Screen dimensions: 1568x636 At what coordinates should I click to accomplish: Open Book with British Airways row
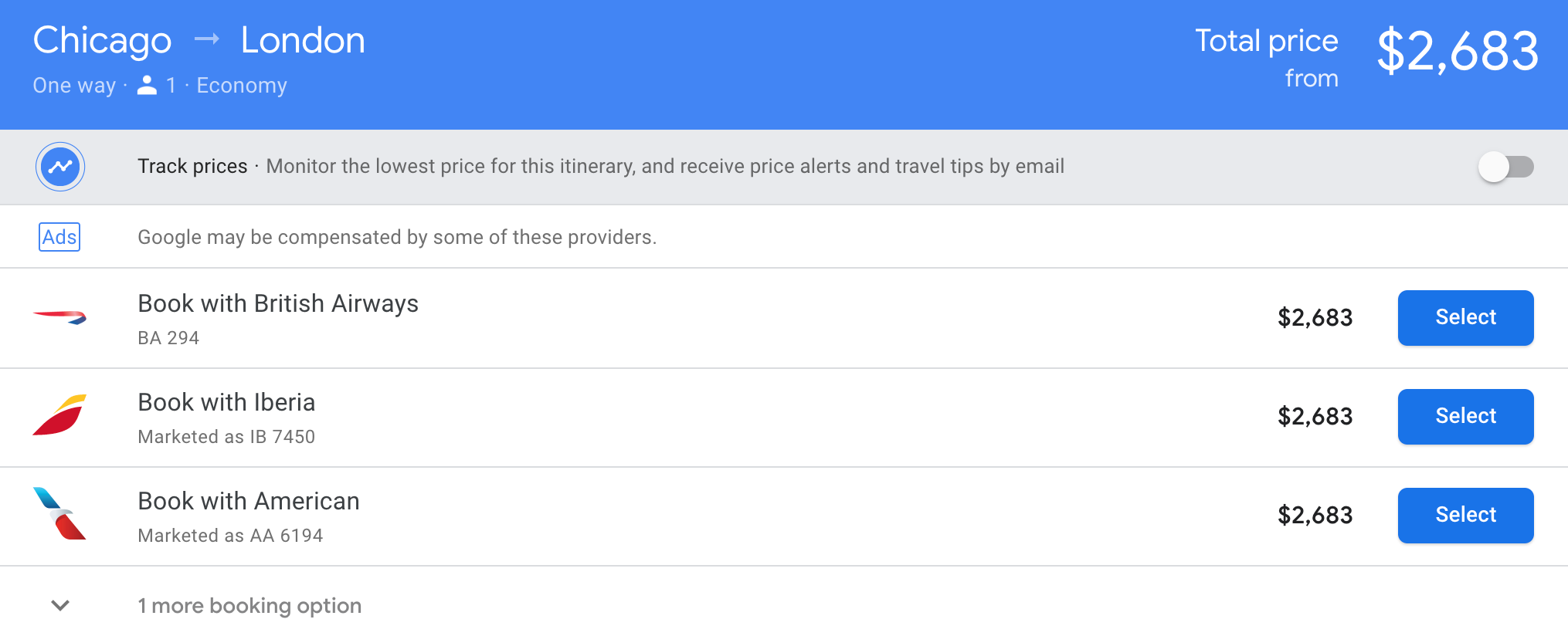pyautogui.click(x=278, y=304)
